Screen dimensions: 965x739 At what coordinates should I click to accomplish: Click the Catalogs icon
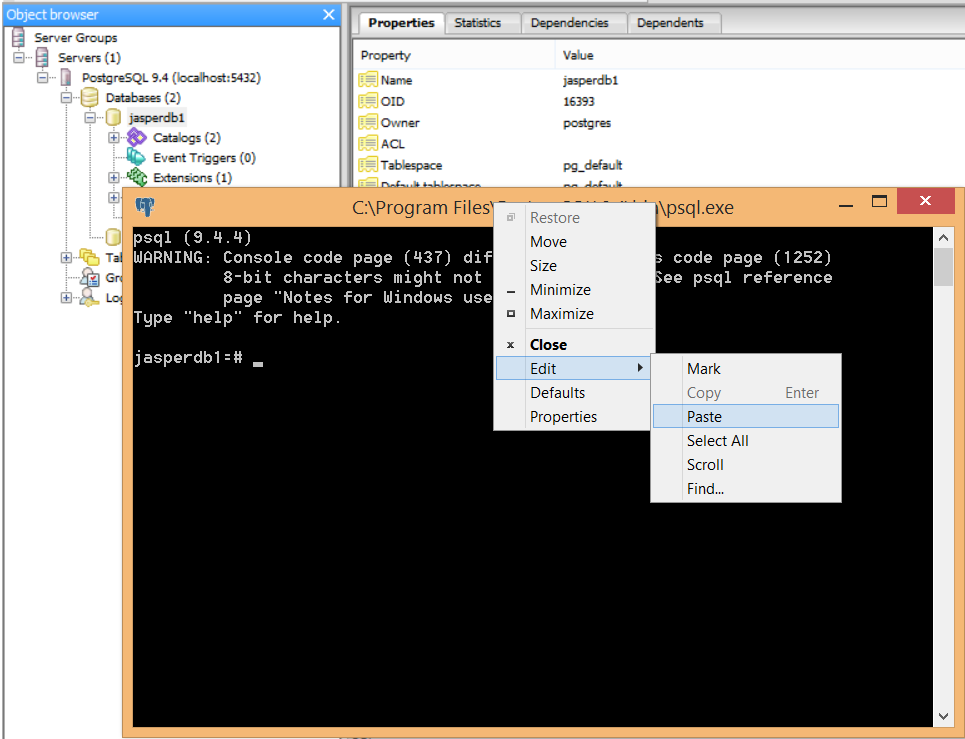pos(137,137)
